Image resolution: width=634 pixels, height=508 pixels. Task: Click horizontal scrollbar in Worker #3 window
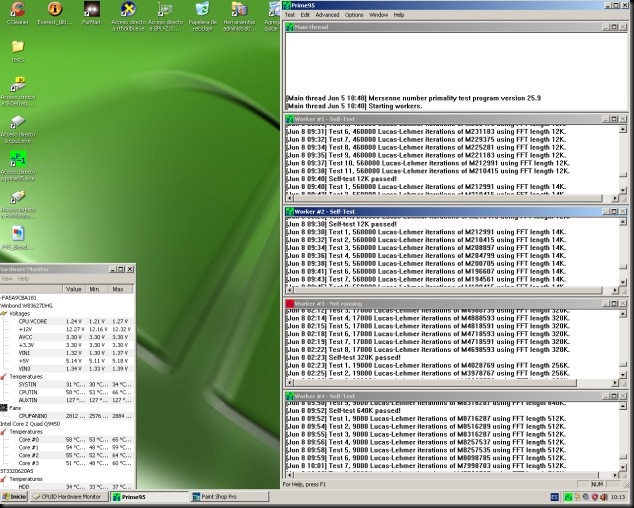[452, 382]
